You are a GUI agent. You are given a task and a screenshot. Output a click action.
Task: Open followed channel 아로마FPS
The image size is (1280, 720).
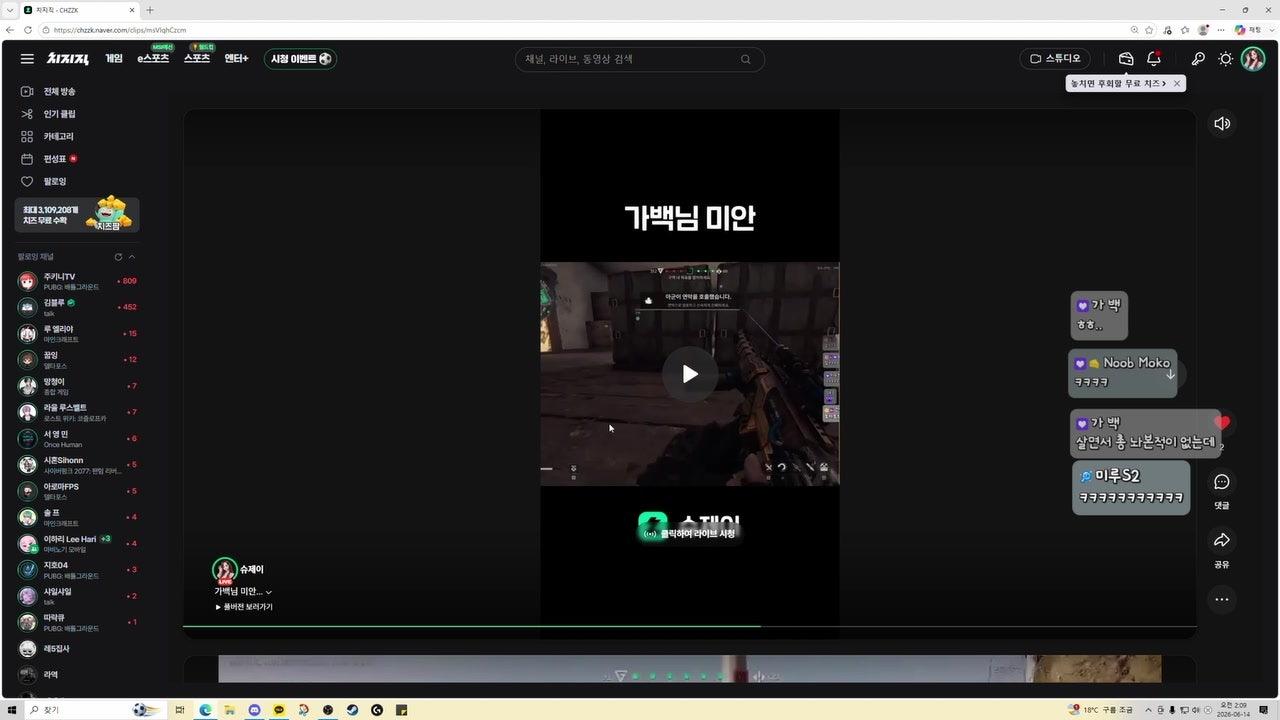pyautogui.click(x=78, y=491)
